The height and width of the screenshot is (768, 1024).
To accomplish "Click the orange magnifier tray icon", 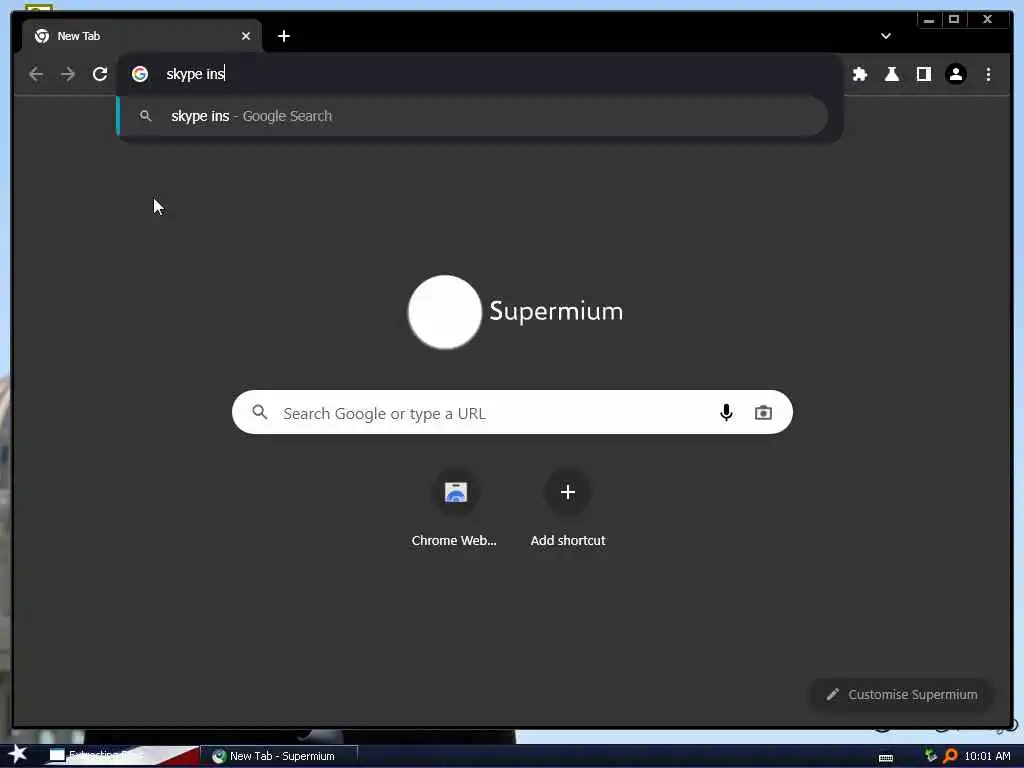I will (950, 756).
